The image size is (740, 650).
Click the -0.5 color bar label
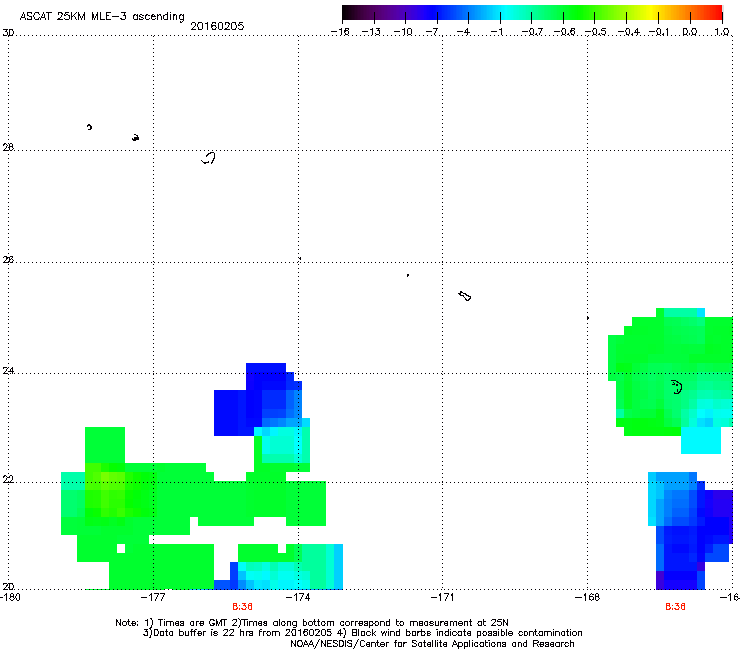coord(596,32)
